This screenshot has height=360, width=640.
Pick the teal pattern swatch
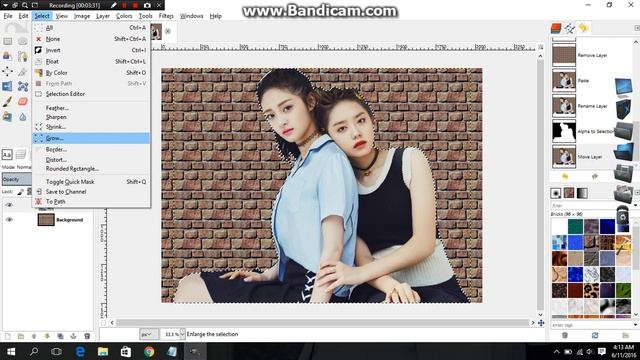[575, 227]
